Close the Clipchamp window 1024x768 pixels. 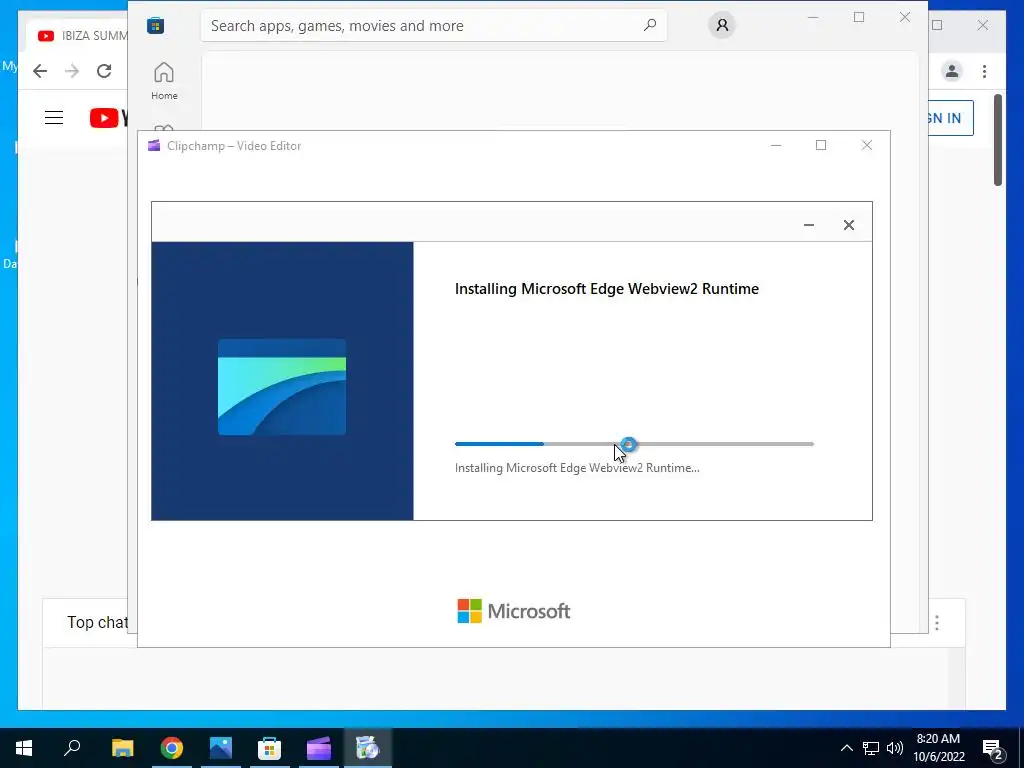867,146
